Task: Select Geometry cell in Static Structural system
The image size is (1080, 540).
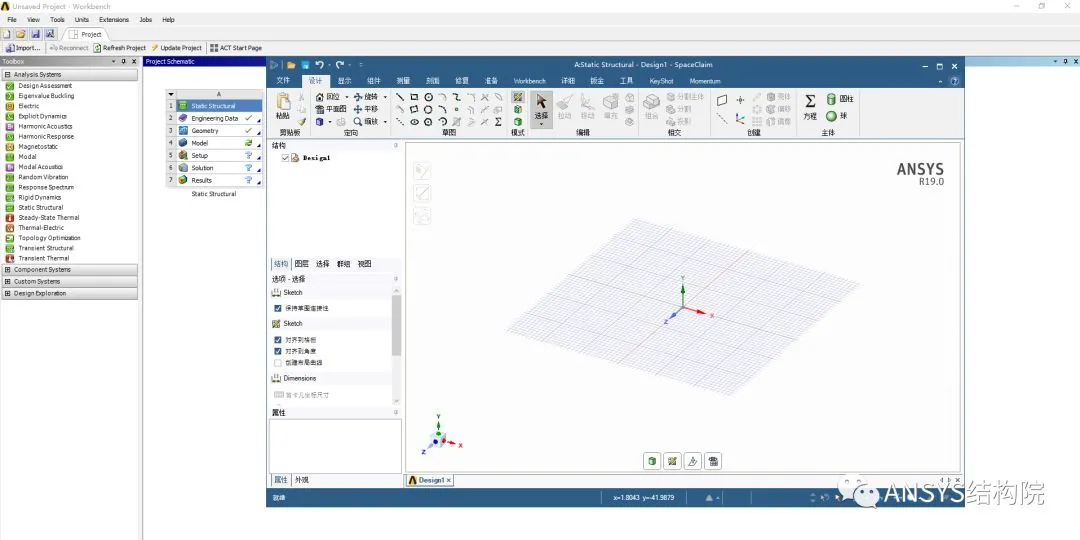Action: [219, 131]
